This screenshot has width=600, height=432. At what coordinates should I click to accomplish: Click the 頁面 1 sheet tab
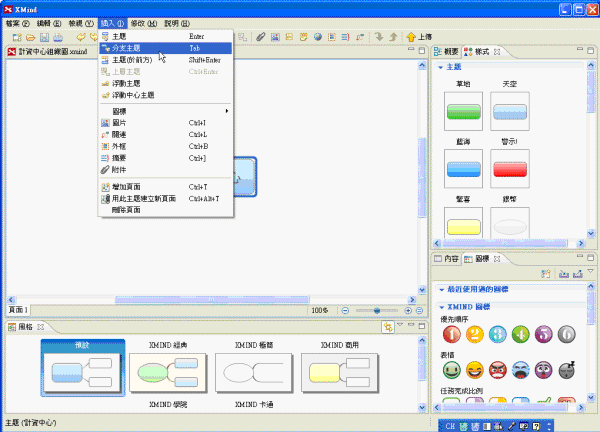18,310
